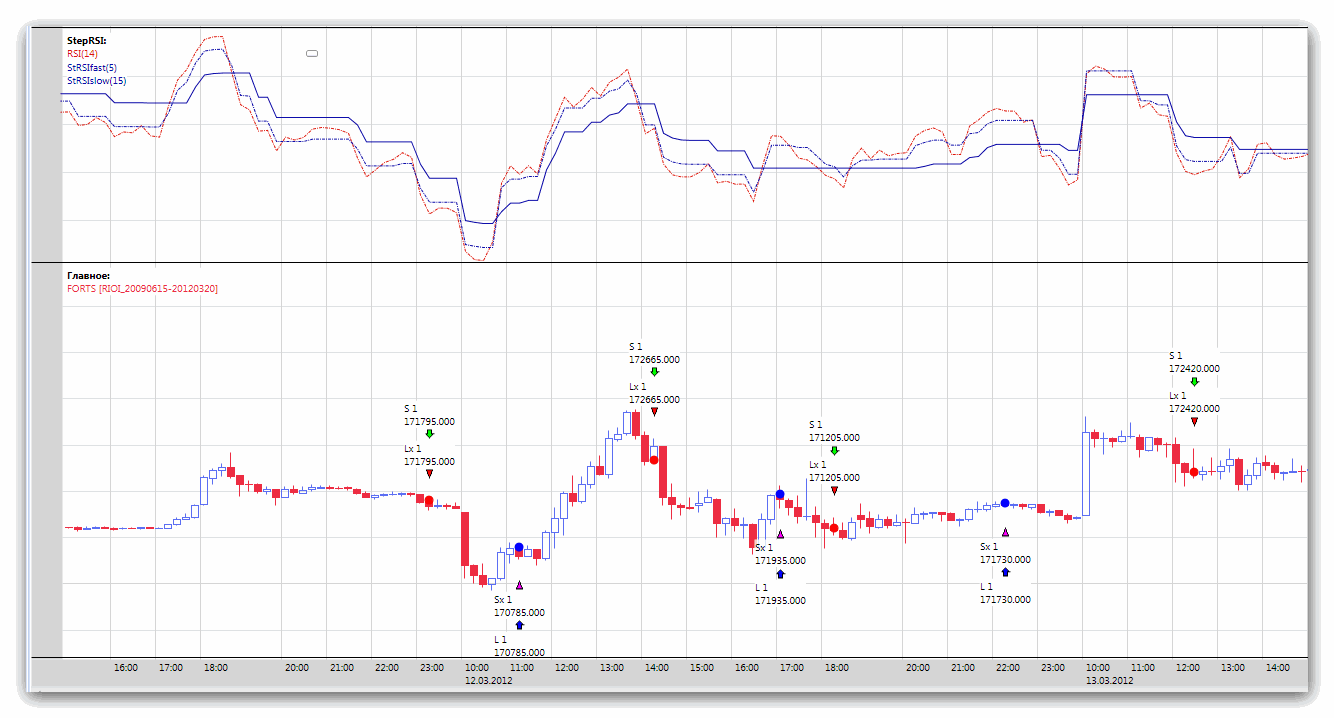Click the Sx 1 label above 171935.000
Image resolution: width=1334 pixels, height=718 pixels.
click(x=764, y=548)
